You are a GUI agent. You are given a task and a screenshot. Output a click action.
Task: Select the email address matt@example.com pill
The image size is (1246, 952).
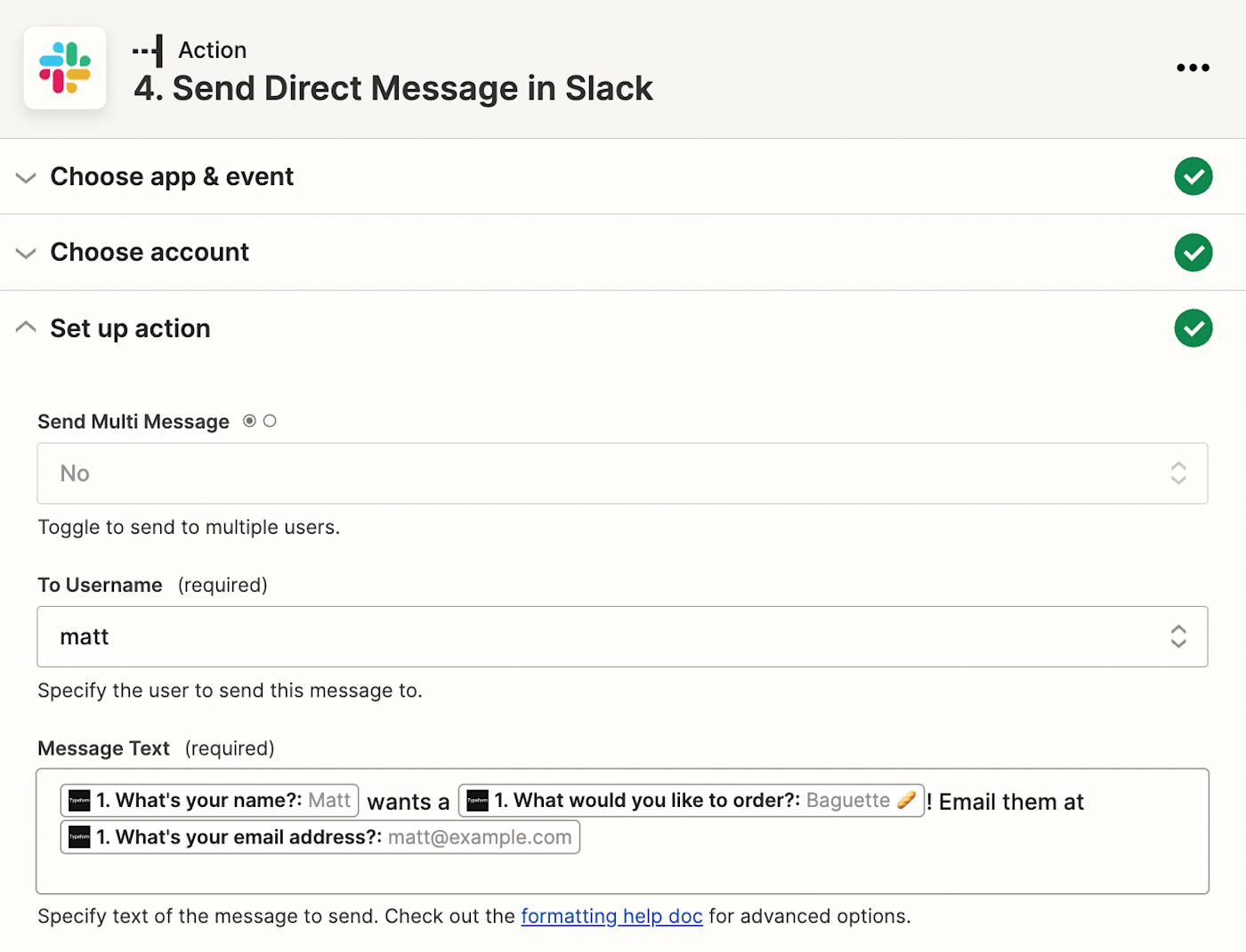click(x=320, y=837)
